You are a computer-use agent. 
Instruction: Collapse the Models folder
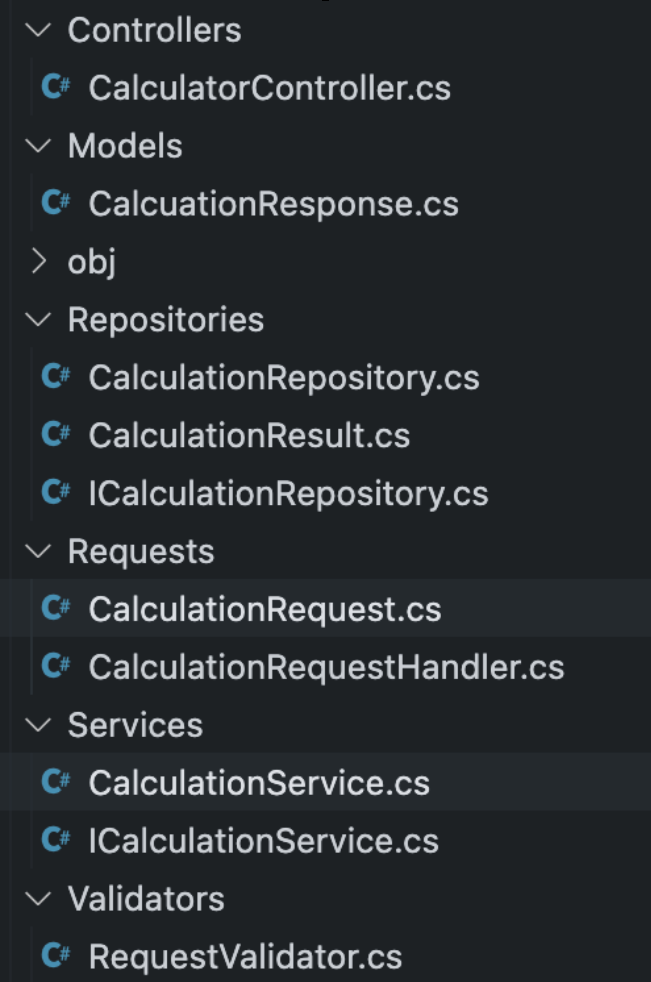37,146
